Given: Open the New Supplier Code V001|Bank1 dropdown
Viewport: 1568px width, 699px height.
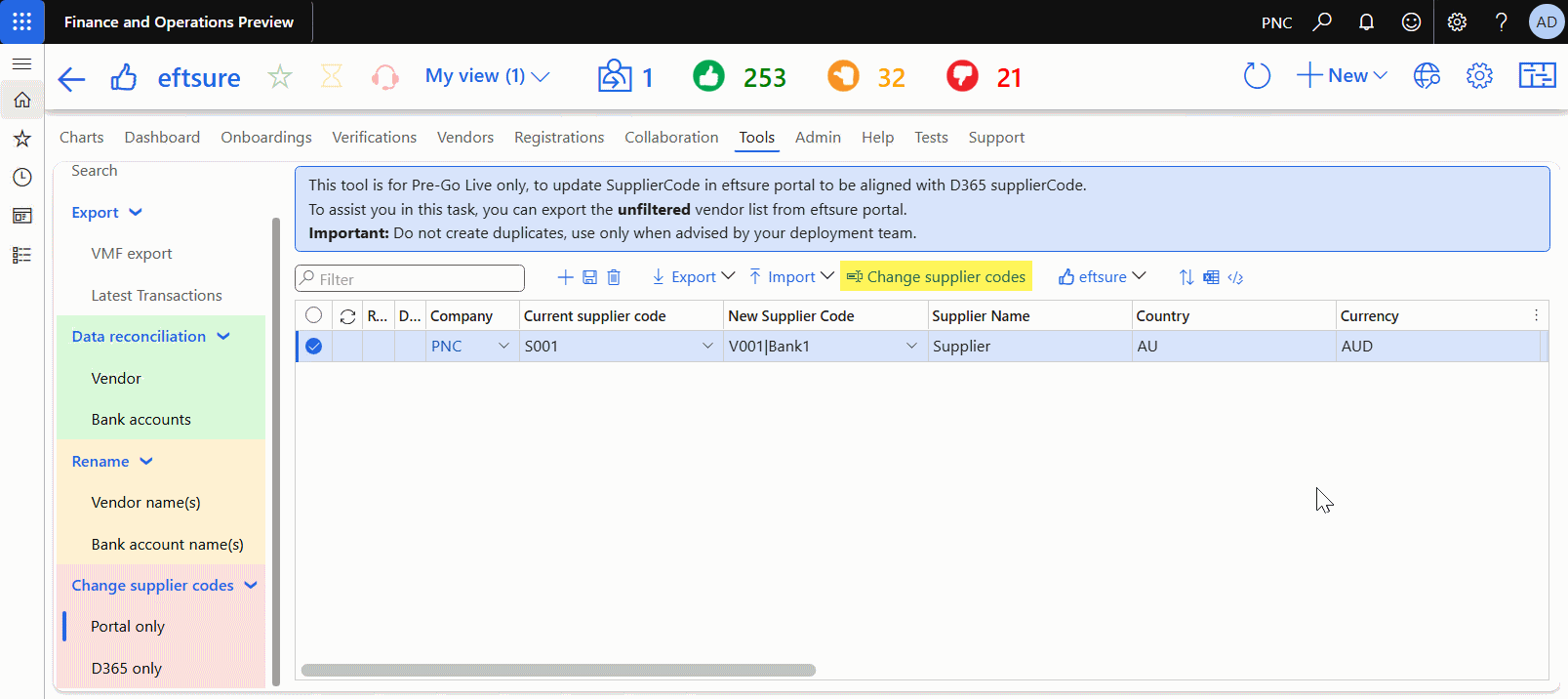Looking at the screenshot, I should [911, 346].
